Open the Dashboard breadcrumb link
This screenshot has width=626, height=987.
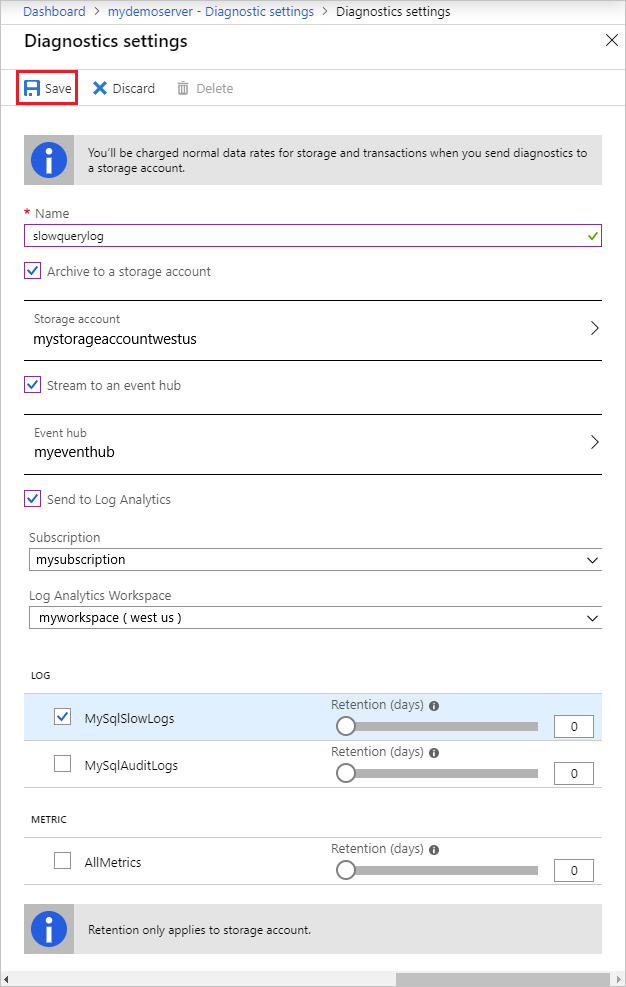point(54,11)
